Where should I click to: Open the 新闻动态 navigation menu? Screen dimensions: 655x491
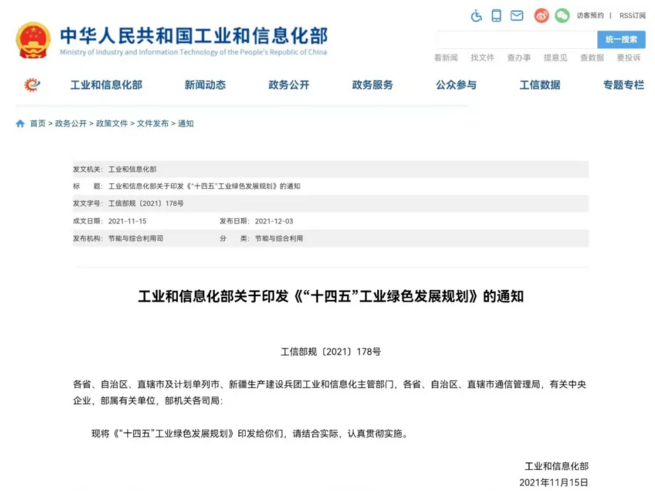coord(204,85)
